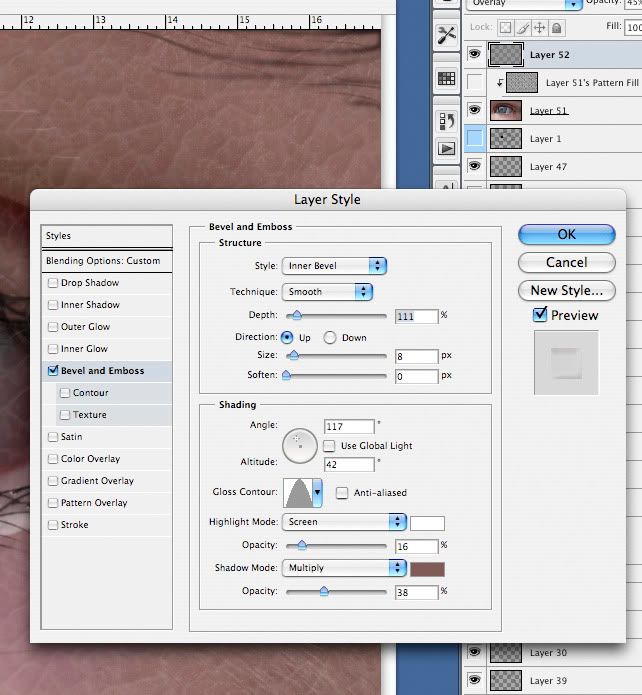
Task: Toggle Lock transparent pixels icon
Action: [x=505, y=28]
